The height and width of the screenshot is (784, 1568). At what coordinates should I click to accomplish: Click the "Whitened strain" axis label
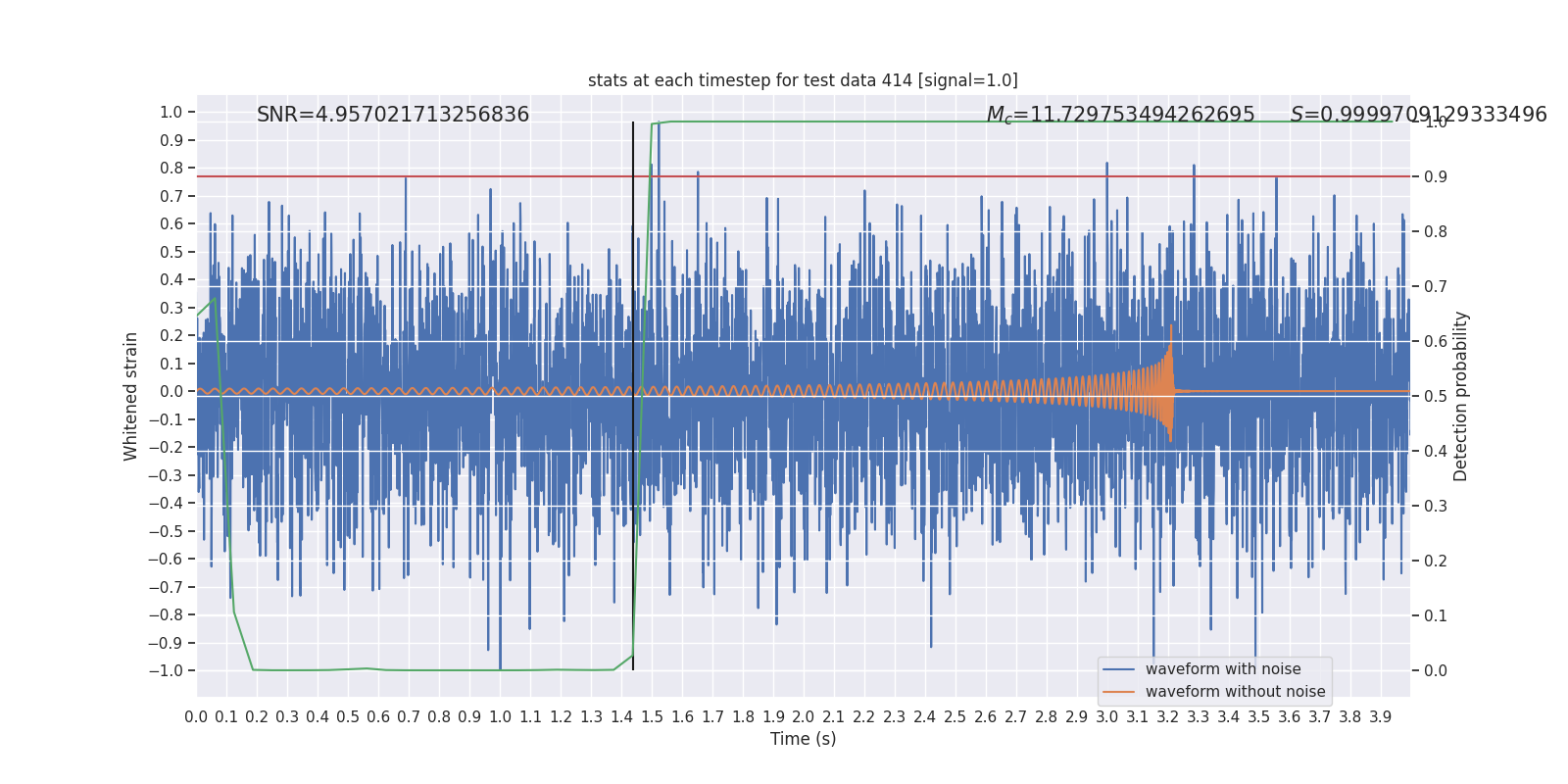(130, 396)
